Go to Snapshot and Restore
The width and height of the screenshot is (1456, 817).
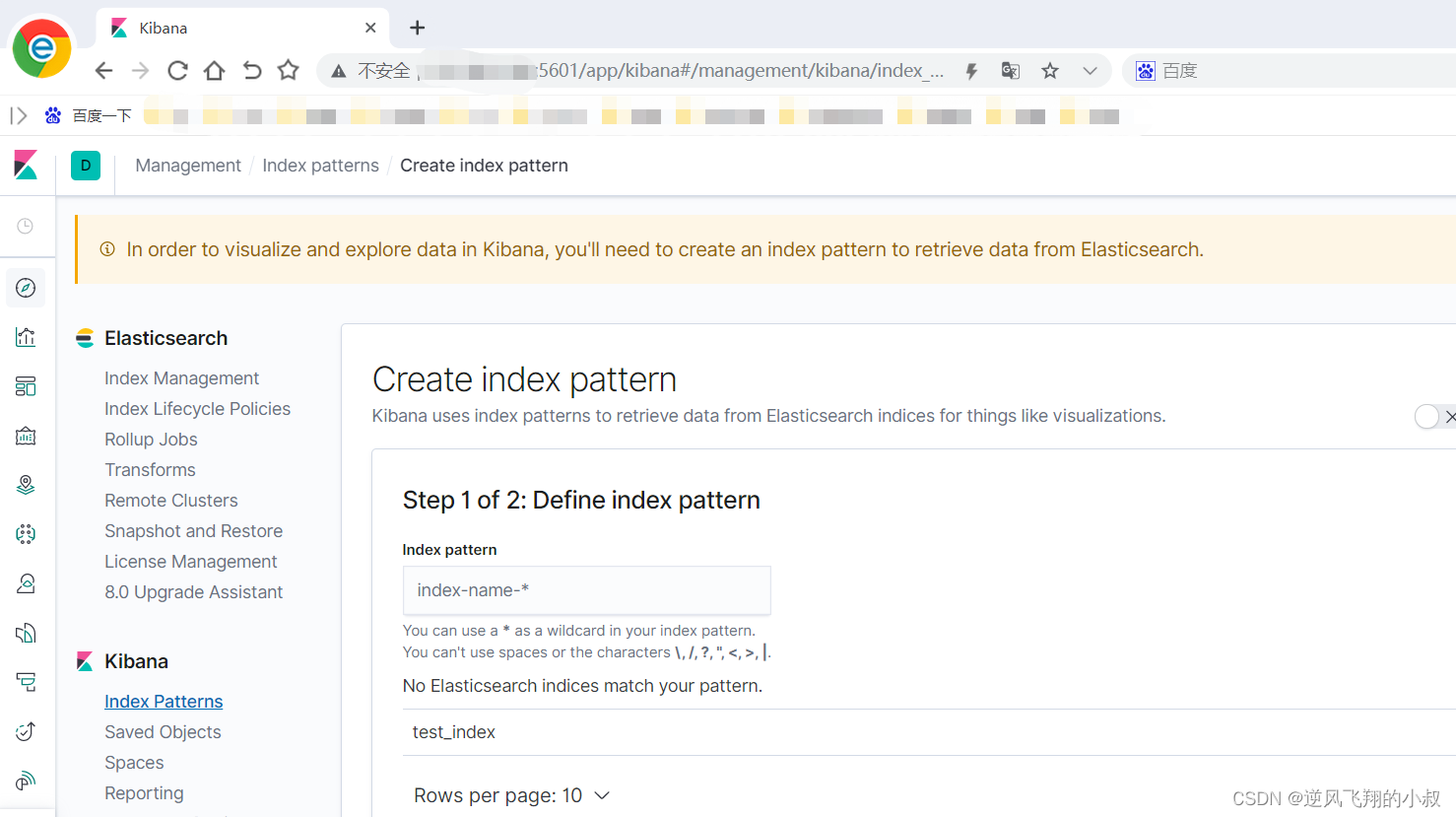pyautogui.click(x=193, y=530)
